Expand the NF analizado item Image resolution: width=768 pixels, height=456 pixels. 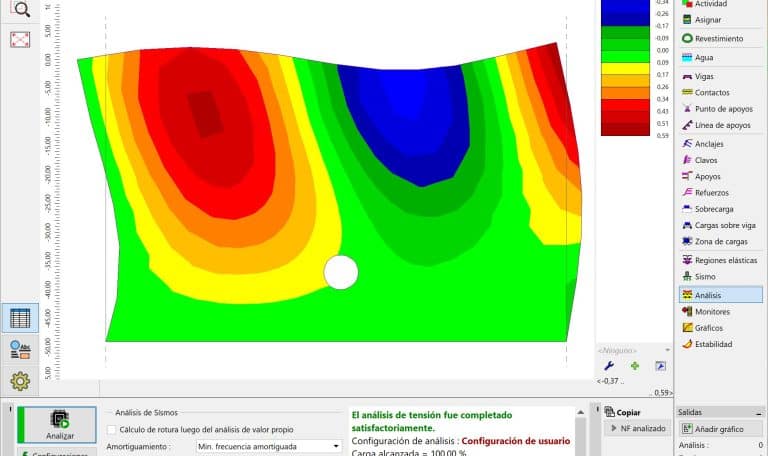(x=614, y=428)
